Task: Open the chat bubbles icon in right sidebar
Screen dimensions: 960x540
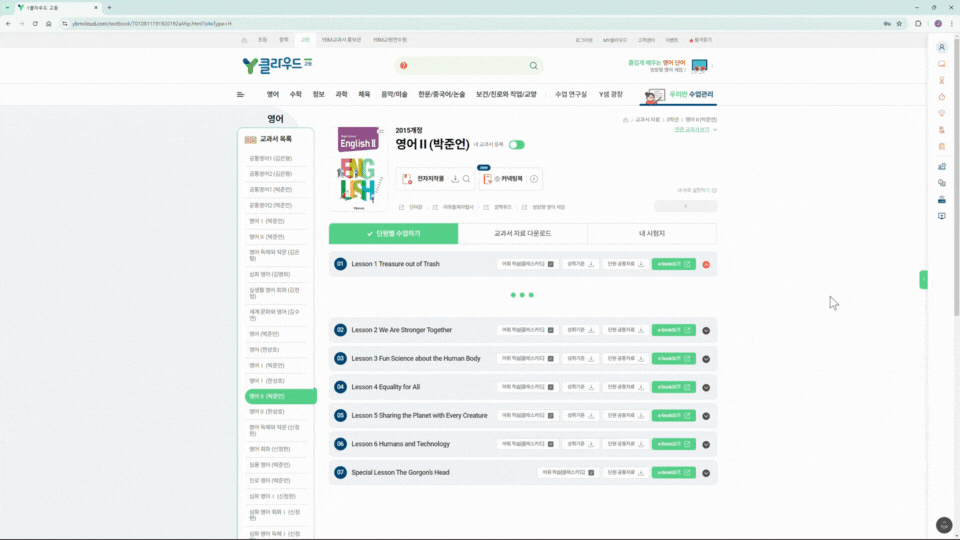Action: [942, 183]
